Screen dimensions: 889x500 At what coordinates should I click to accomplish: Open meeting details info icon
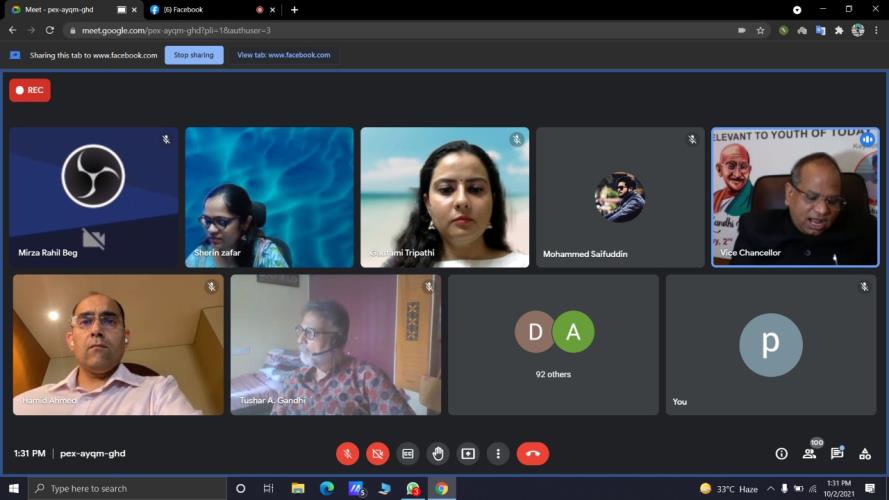(x=781, y=453)
